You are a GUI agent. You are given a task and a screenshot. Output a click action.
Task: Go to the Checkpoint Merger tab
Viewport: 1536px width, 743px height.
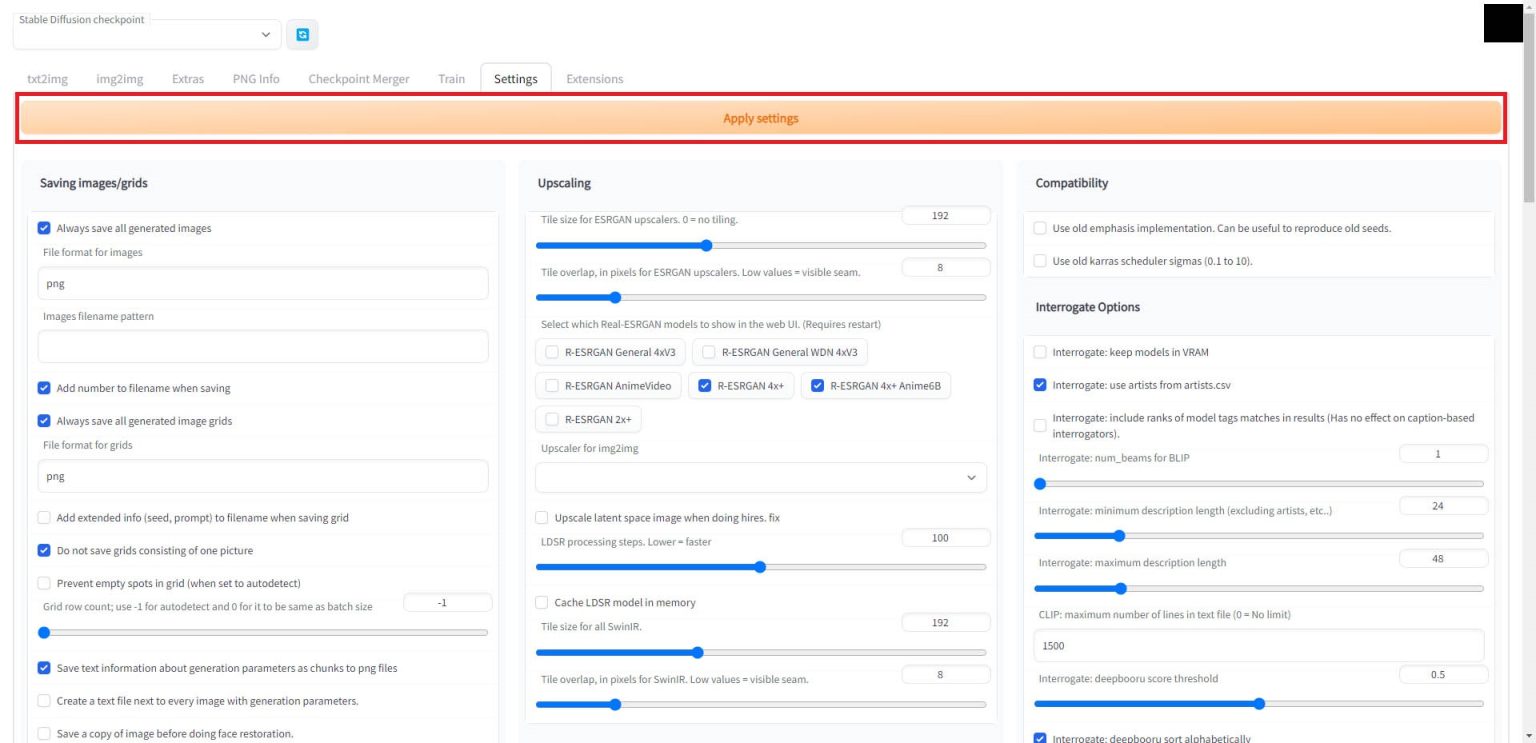click(x=358, y=79)
